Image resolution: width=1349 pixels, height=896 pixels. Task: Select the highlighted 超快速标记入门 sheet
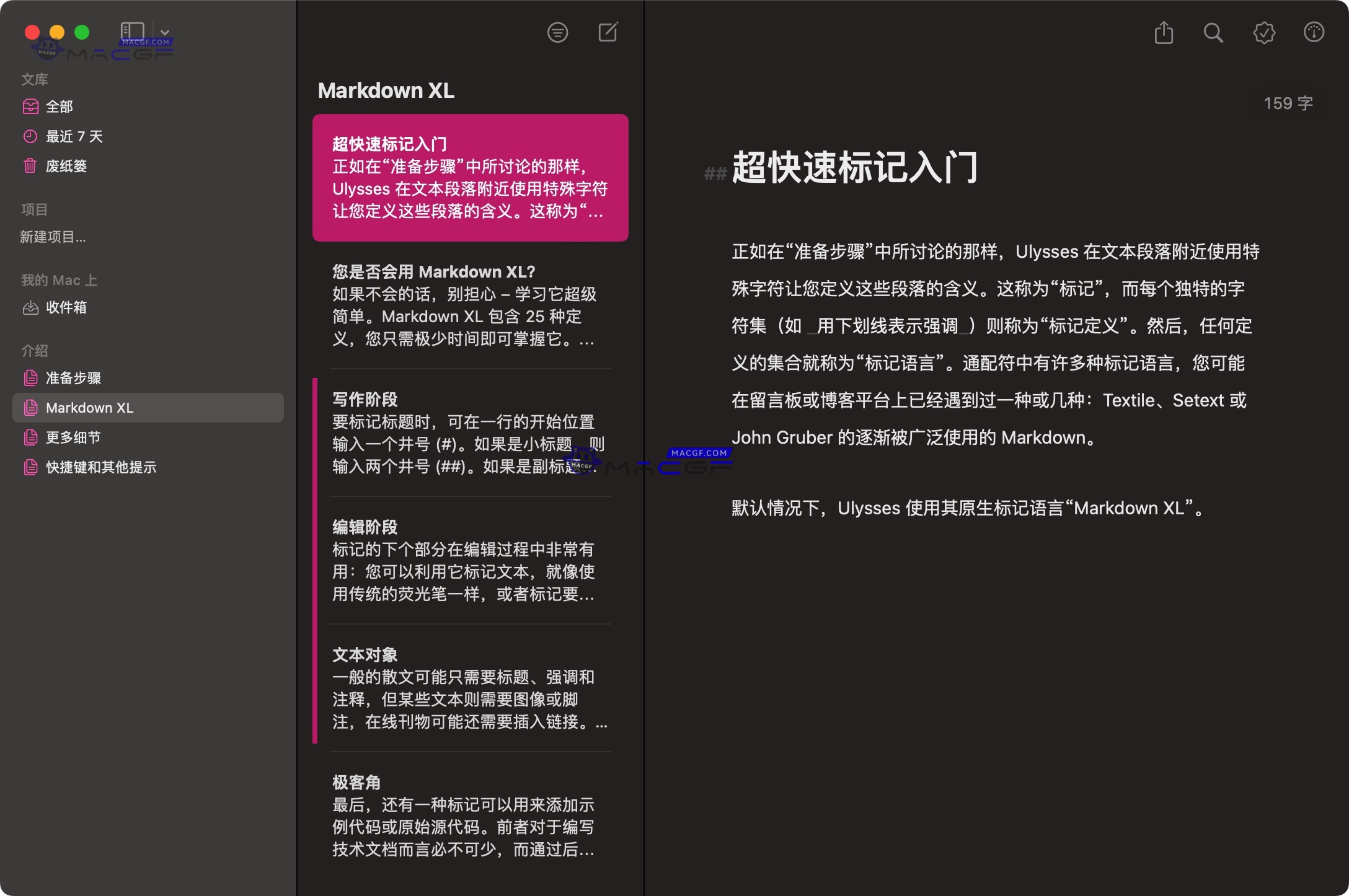click(469, 177)
